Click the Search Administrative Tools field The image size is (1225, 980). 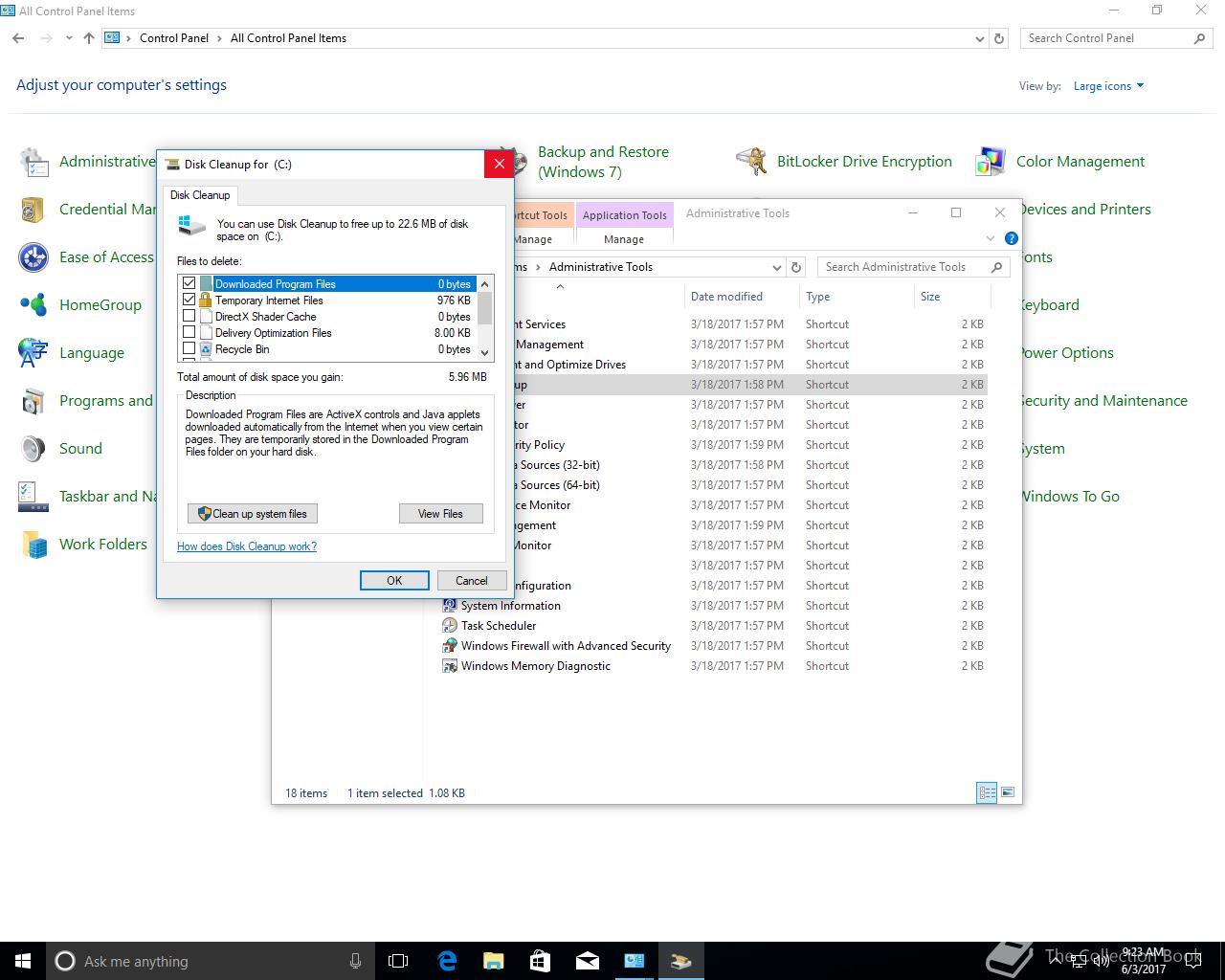pyautogui.click(x=914, y=267)
